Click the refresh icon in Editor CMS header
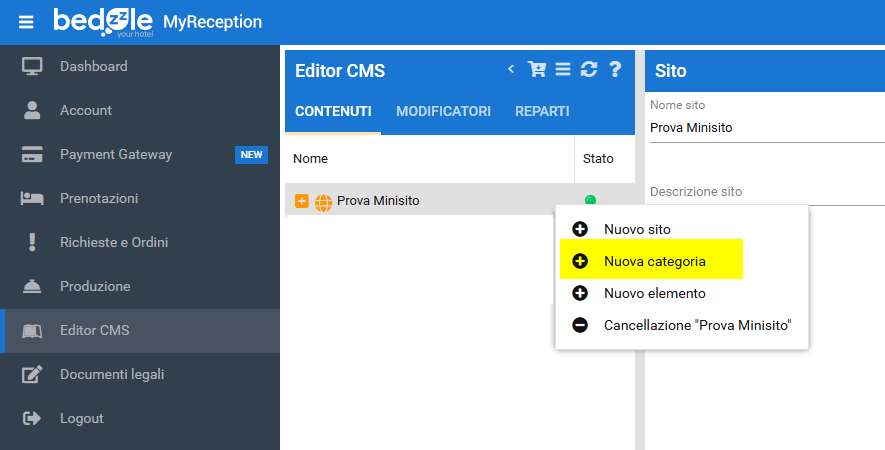The width and height of the screenshot is (885, 450). point(589,70)
